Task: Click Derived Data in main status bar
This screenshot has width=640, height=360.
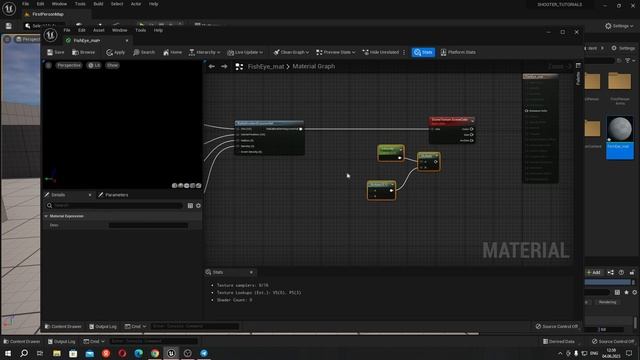Action: (559, 341)
